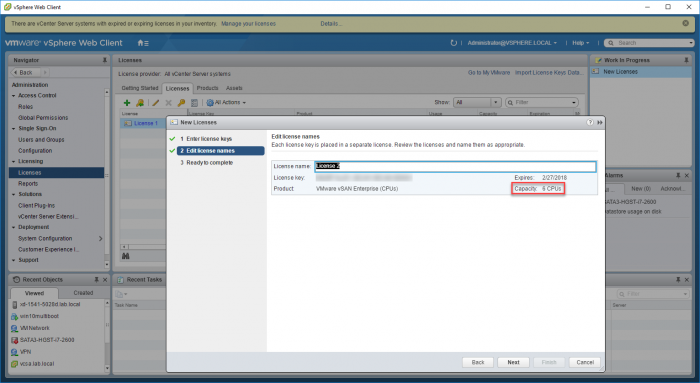
Task: Open Roles in the Navigator
Action: pyautogui.click(x=25, y=107)
